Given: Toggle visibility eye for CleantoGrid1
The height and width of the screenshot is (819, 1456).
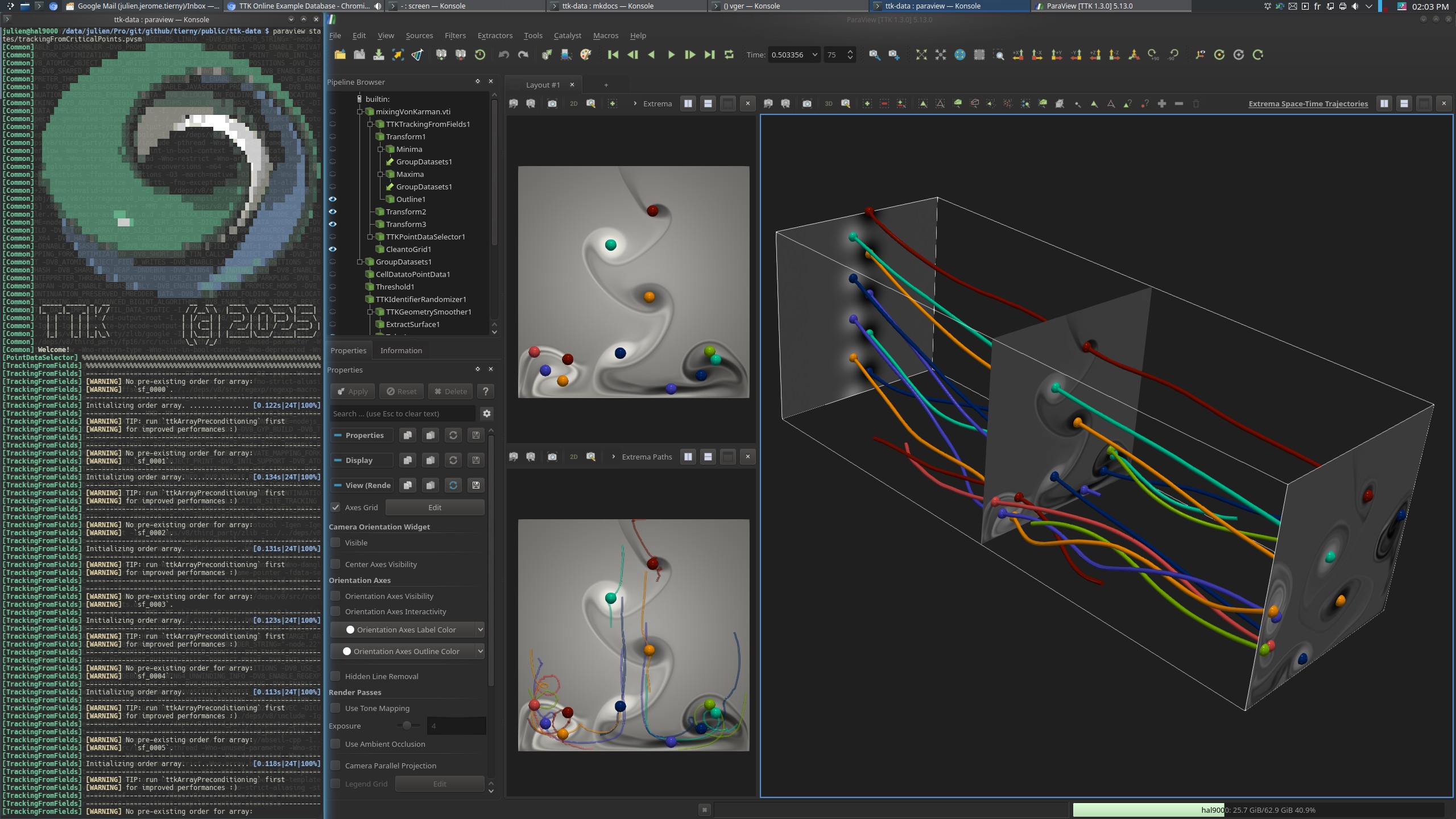Looking at the screenshot, I should (x=333, y=249).
